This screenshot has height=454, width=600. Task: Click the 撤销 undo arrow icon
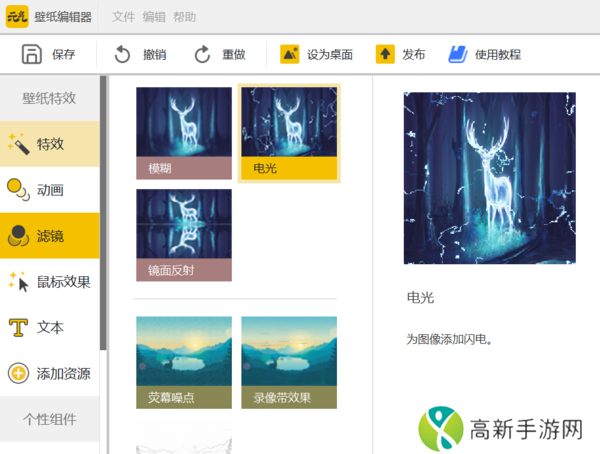[122, 54]
